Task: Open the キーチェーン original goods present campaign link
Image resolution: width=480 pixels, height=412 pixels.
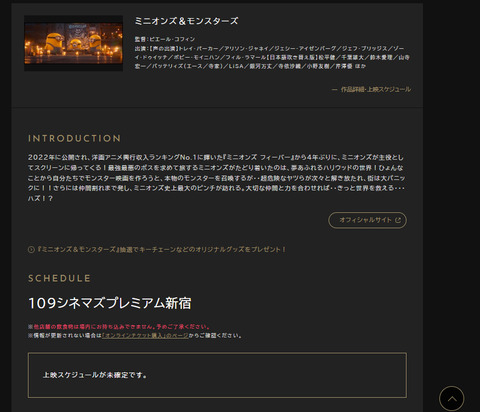Action: 161,249
